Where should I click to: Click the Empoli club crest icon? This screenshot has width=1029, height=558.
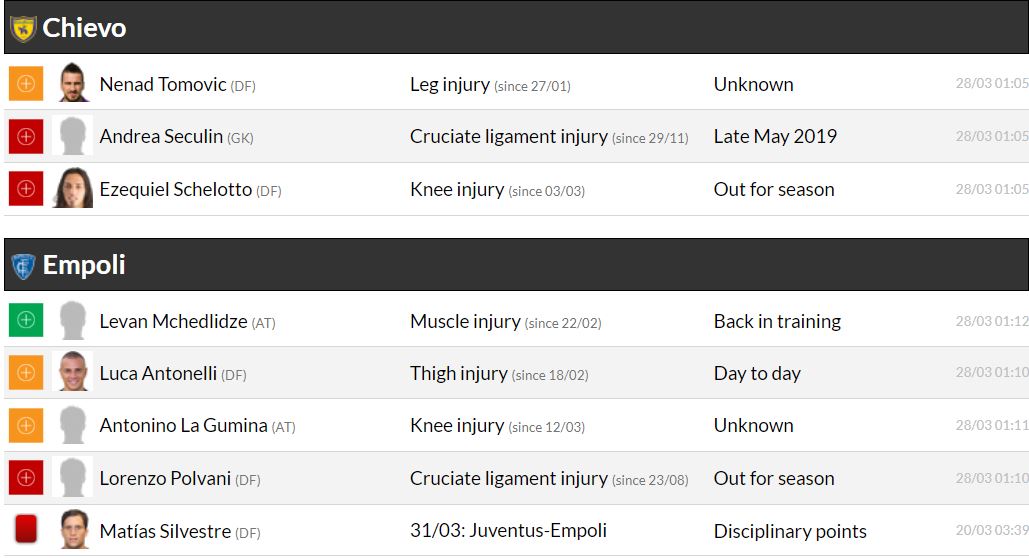(22, 266)
